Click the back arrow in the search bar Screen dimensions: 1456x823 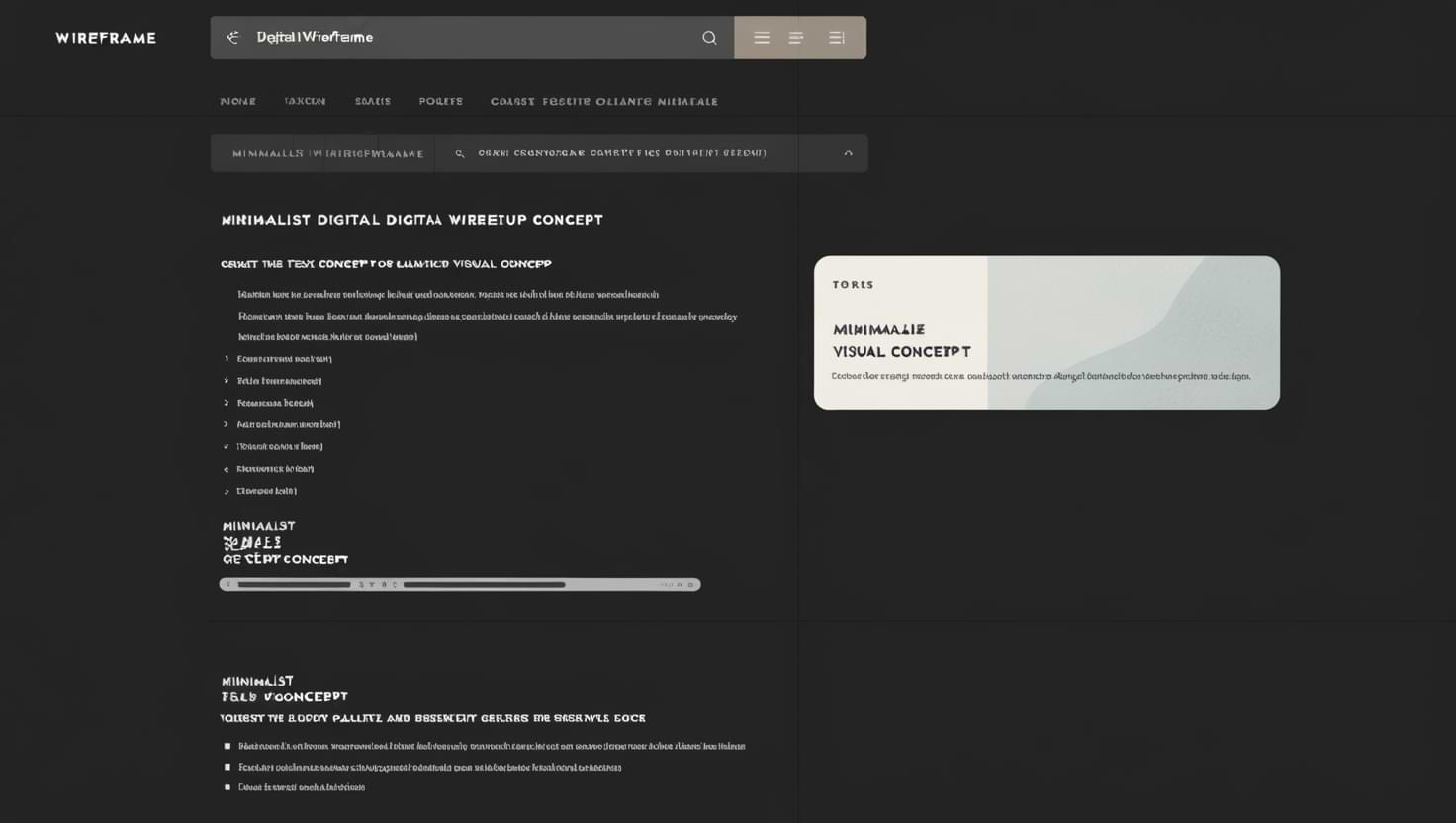(x=233, y=38)
